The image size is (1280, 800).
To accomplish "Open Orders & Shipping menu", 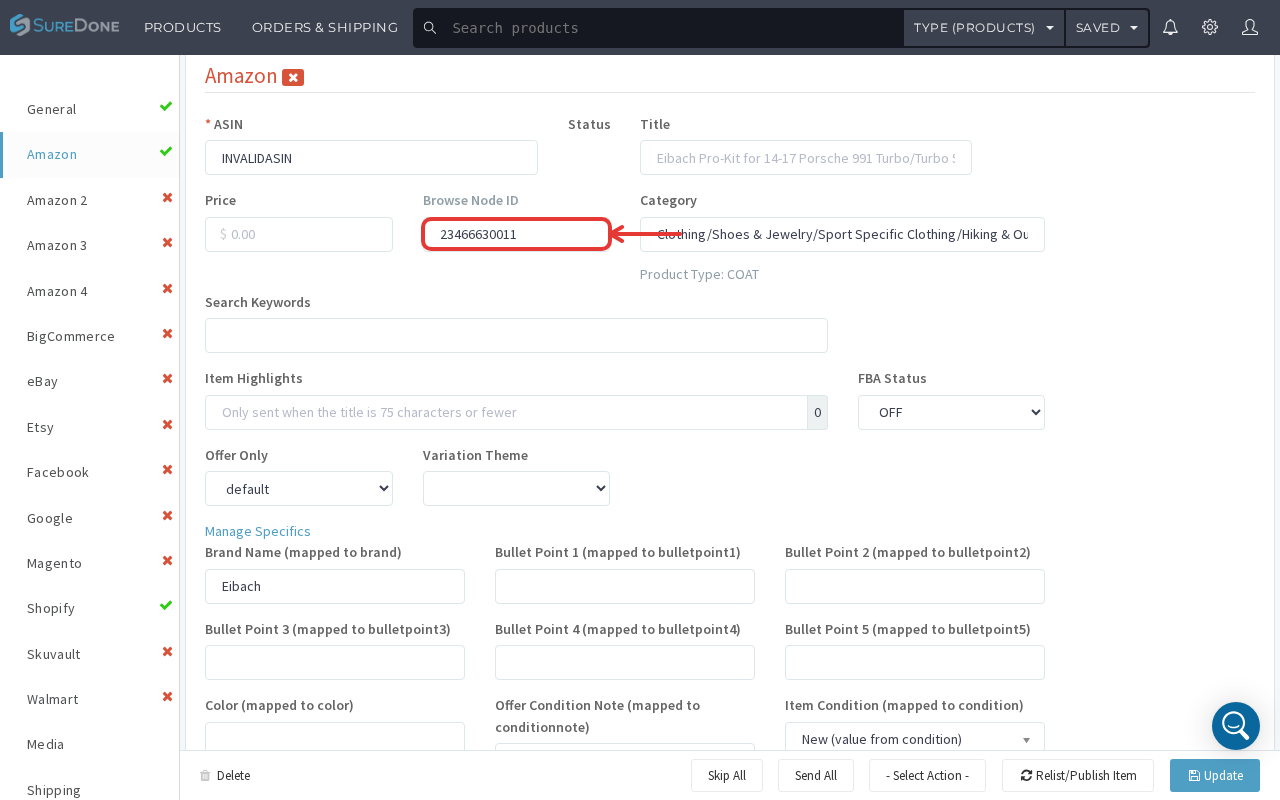I will pyautogui.click(x=325, y=28).
